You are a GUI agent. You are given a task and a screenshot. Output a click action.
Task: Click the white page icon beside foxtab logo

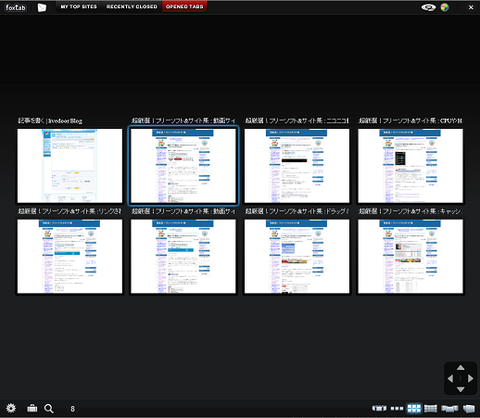pos(42,7)
